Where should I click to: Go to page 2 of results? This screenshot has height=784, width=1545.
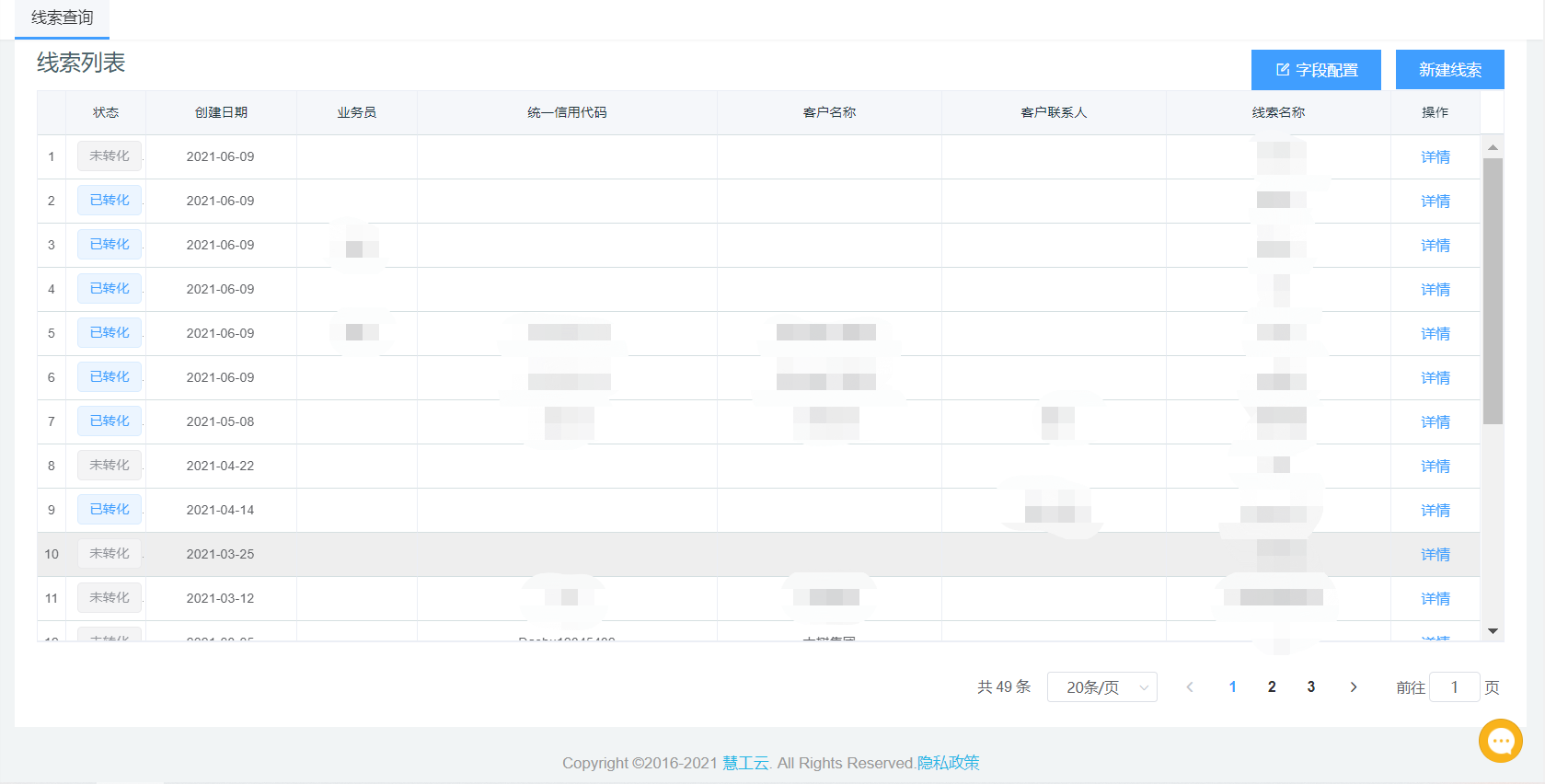(x=1272, y=687)
